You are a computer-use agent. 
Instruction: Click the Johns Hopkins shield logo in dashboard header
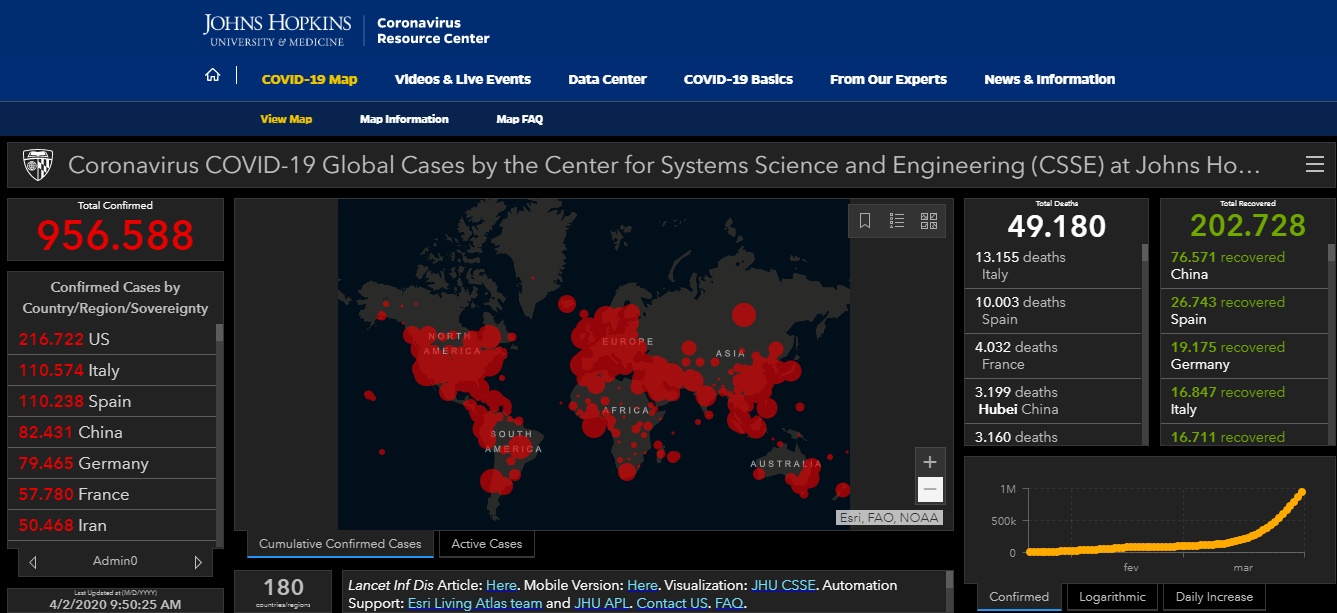38,165
